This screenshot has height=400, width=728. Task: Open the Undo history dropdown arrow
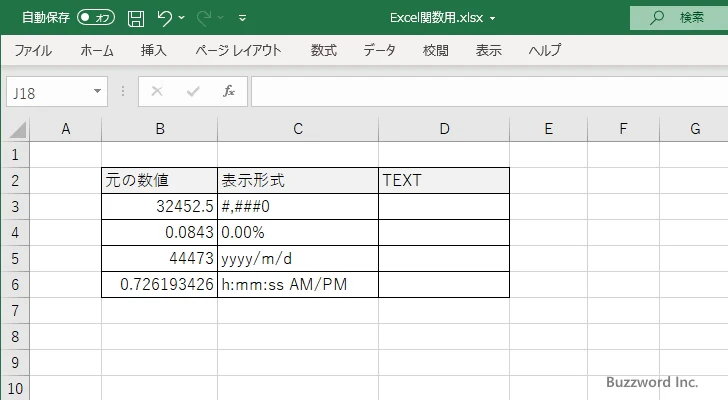pos(183,18)
